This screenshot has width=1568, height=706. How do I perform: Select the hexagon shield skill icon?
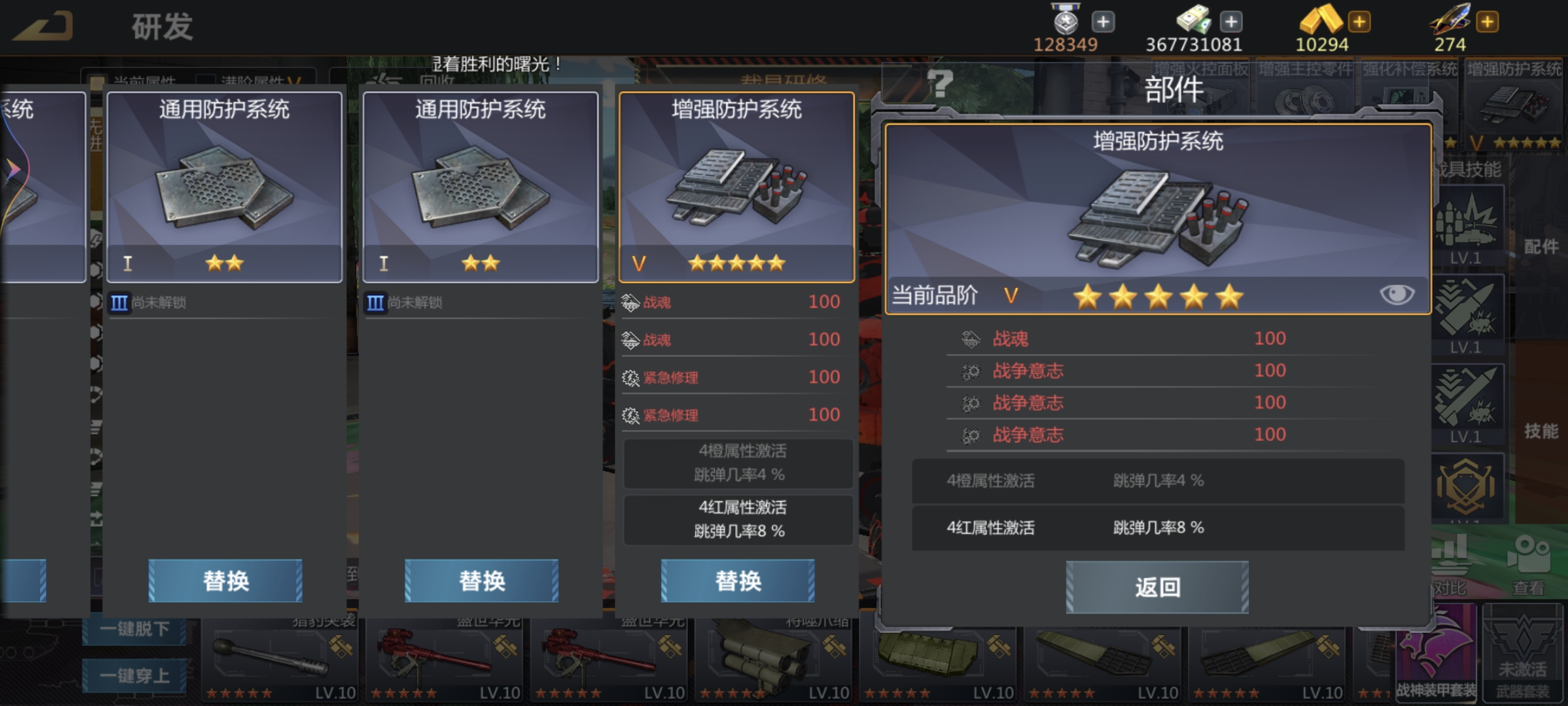1466,487
